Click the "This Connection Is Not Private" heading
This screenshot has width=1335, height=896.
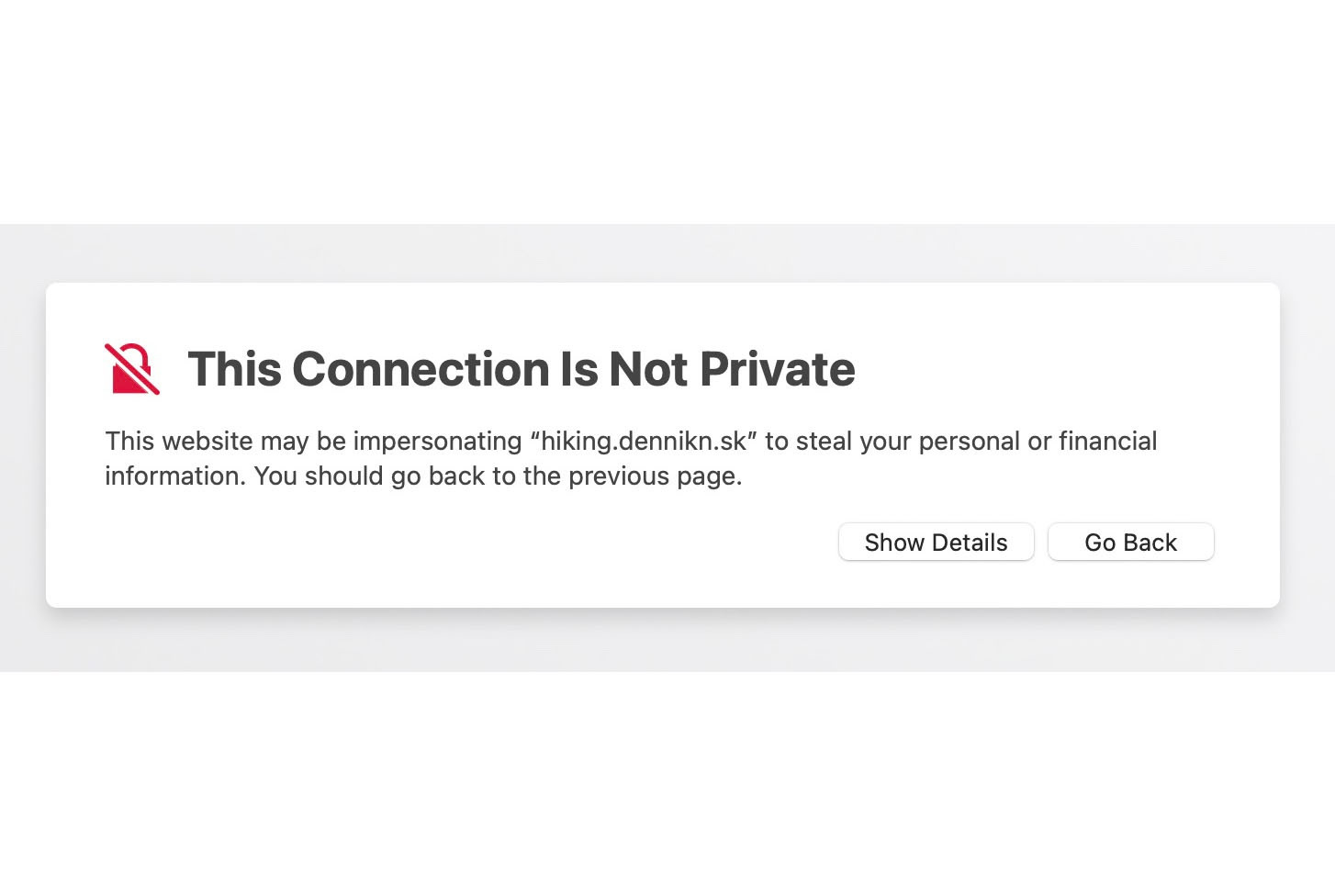click(521, 369)
